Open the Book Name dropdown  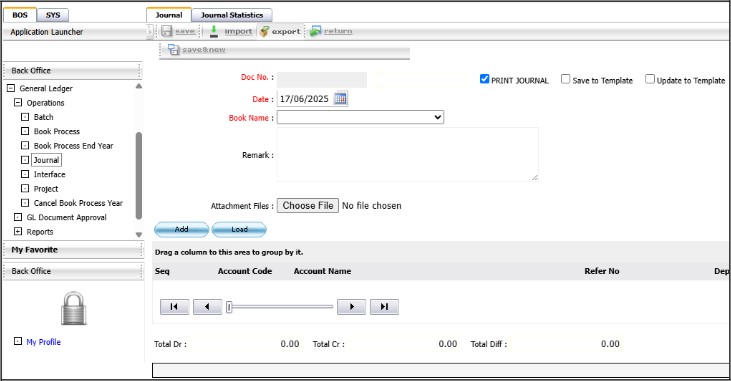click(x=360, y=117)
